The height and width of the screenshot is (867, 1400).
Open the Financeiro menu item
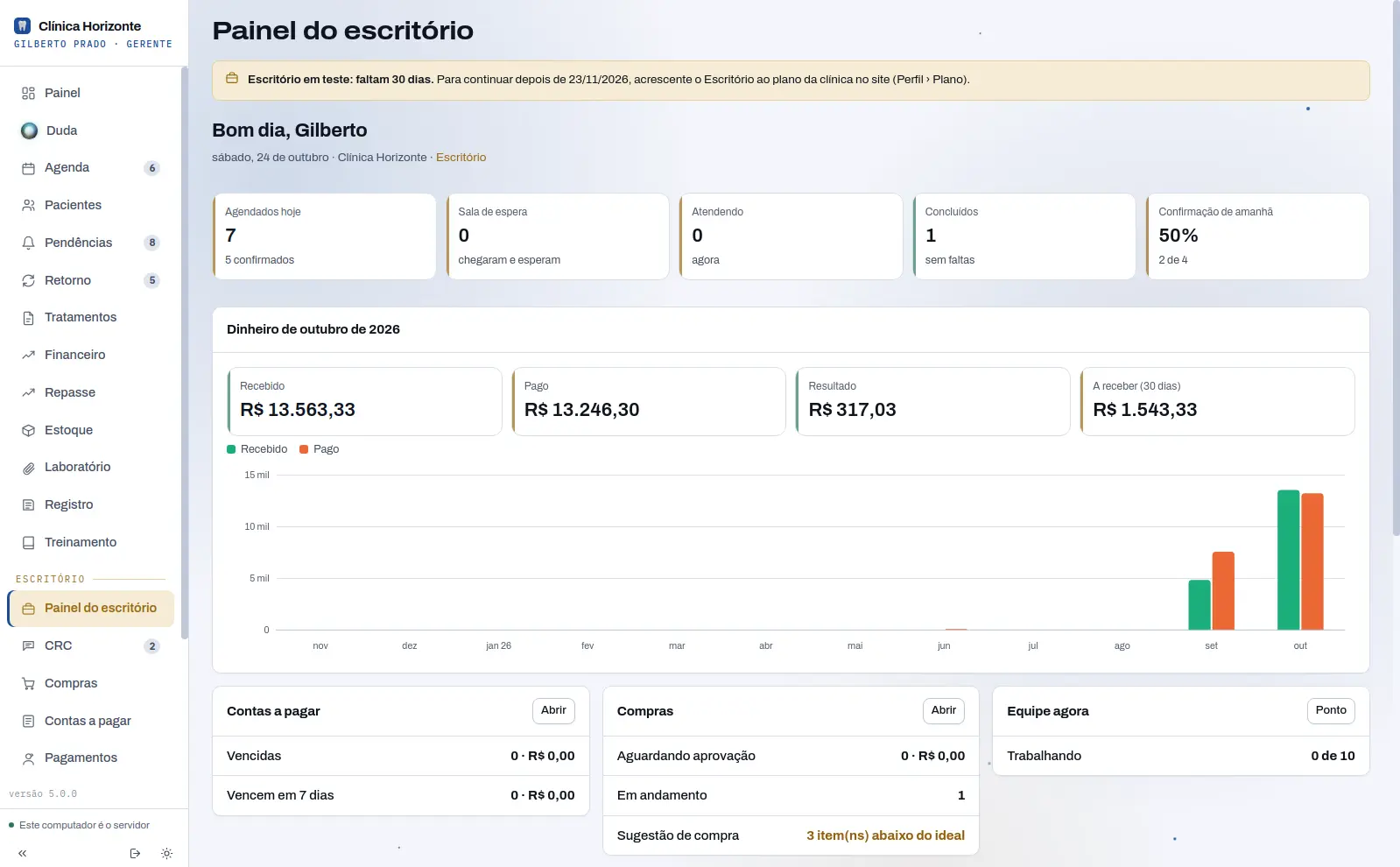pyautogui.click(x=91, y=355)
